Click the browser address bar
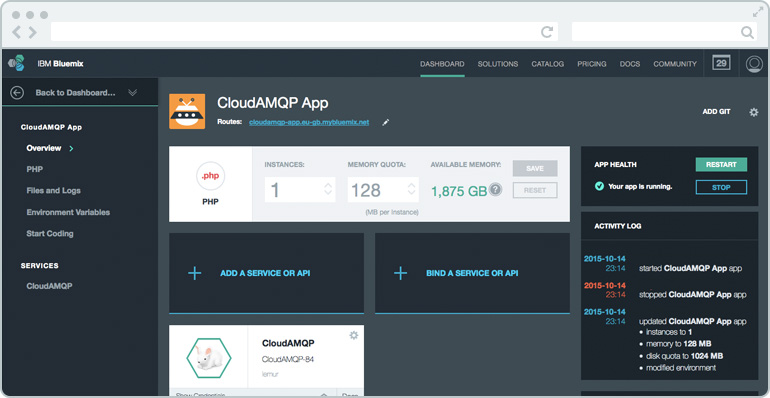Viewport: 770px width, 398px height. coord(304,32)
